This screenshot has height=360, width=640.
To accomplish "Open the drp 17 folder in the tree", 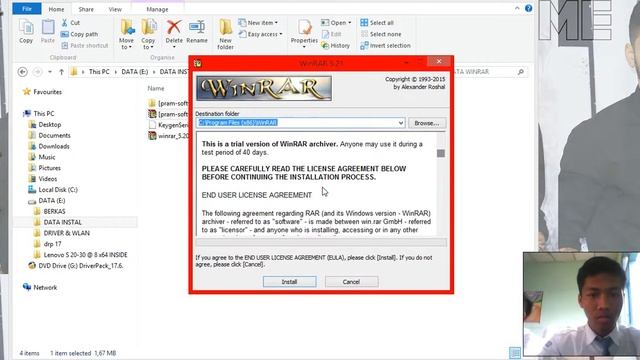I will pos(47,244).
